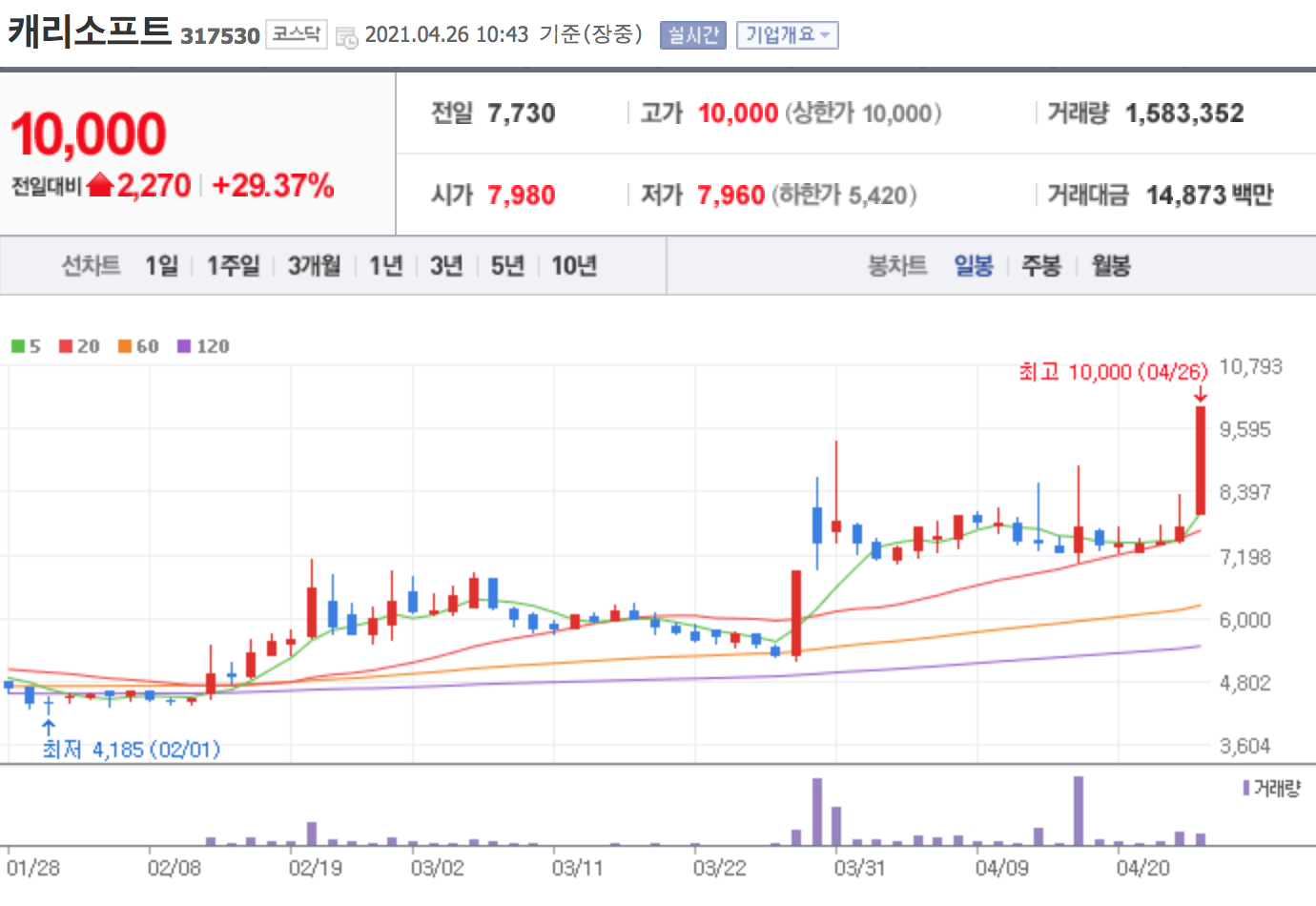This screenshot has height=906, width=1316.
Task: Click the stock name 캐리소프트
Action: coord(90,31)
